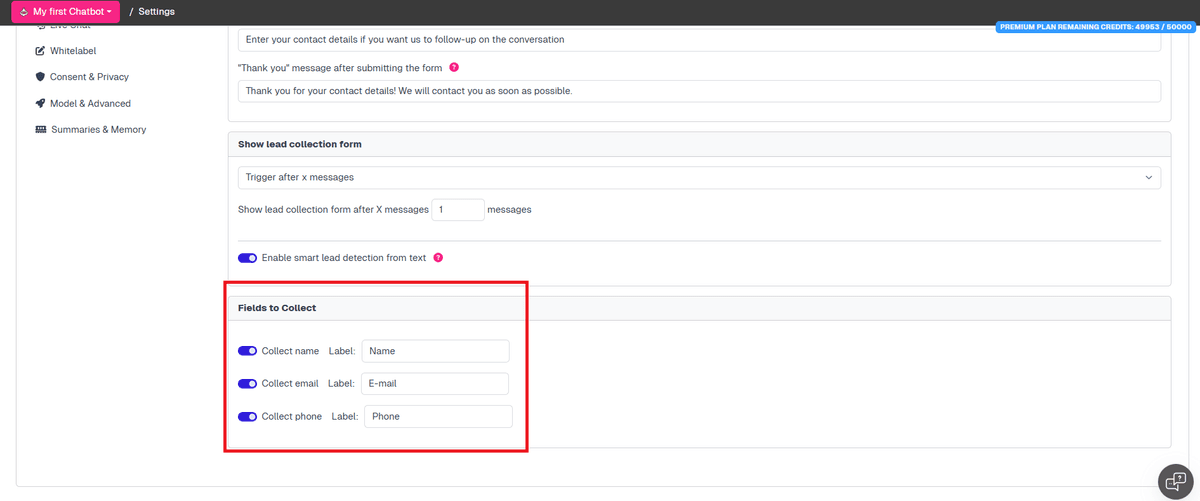Screen dimensions: 1200x501
Task: Click the Consent & Privacy shield icon
Action: click(x=41, y=77)
